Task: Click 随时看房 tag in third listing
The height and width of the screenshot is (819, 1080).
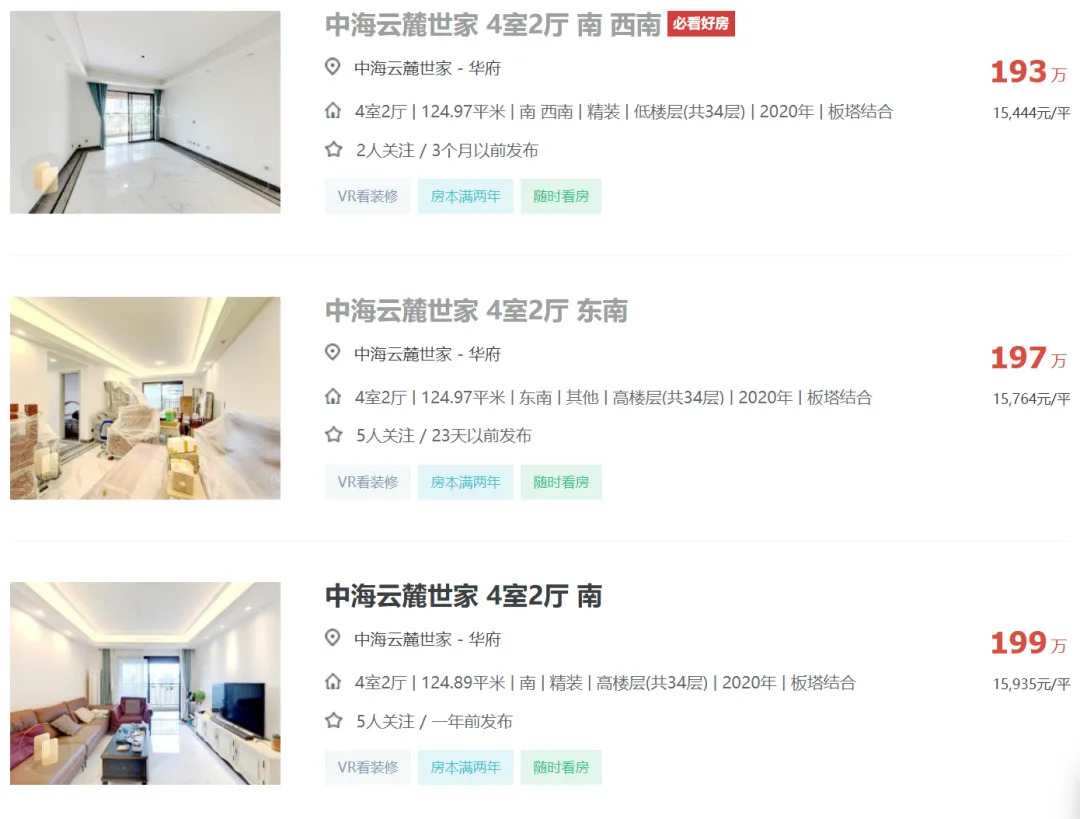Action: tap(561, 767)
